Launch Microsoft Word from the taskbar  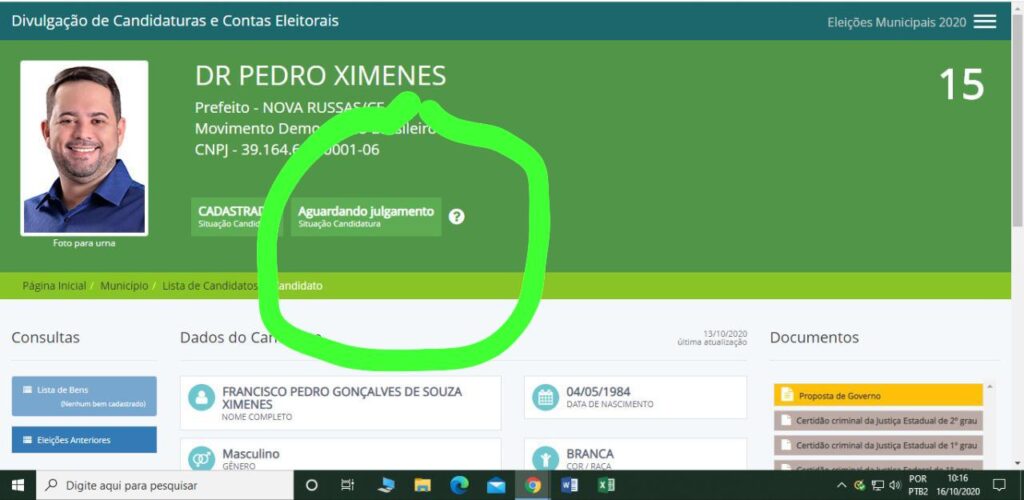click(570, 485)
